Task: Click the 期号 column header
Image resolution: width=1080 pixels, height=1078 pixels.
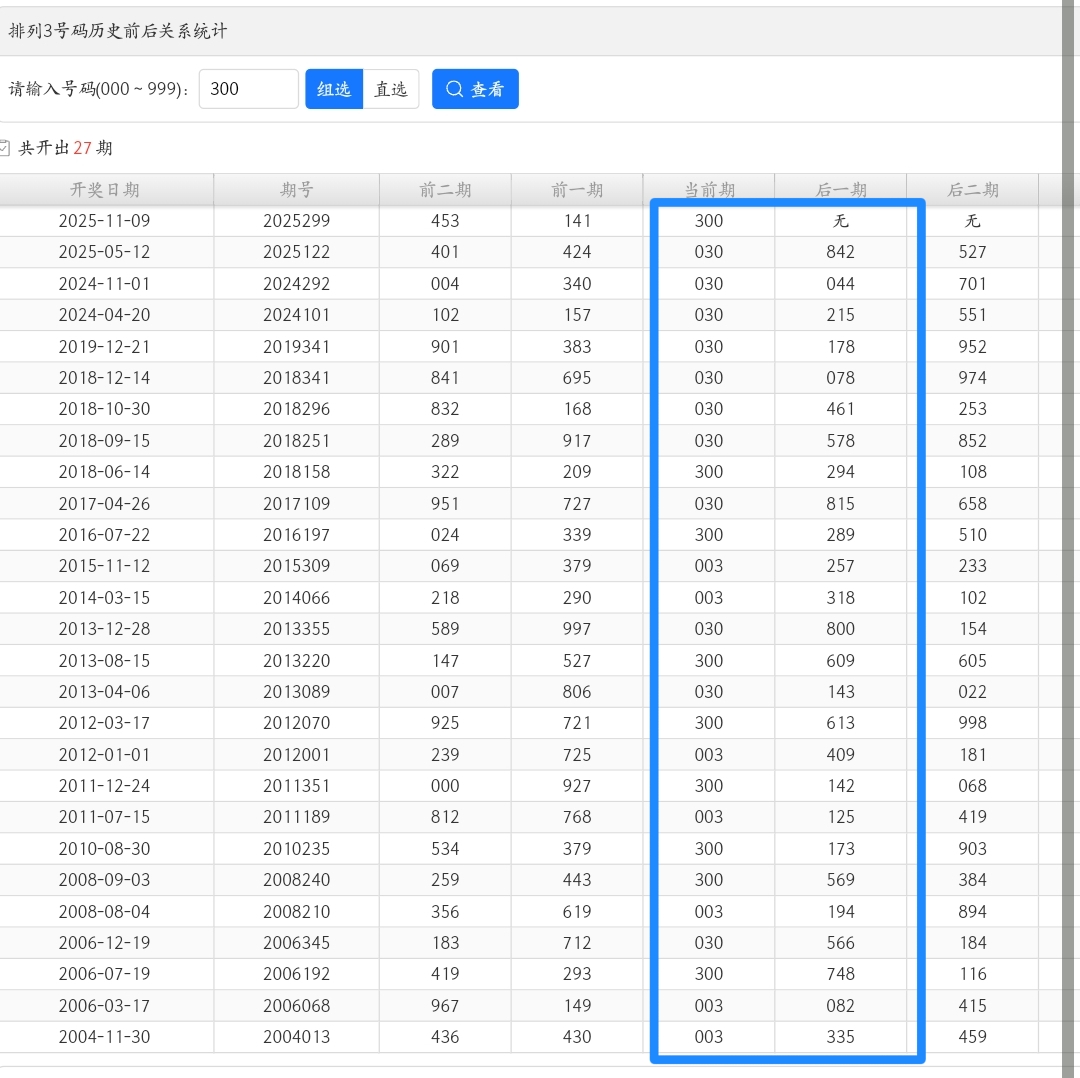Action: (x=297, y=190)
